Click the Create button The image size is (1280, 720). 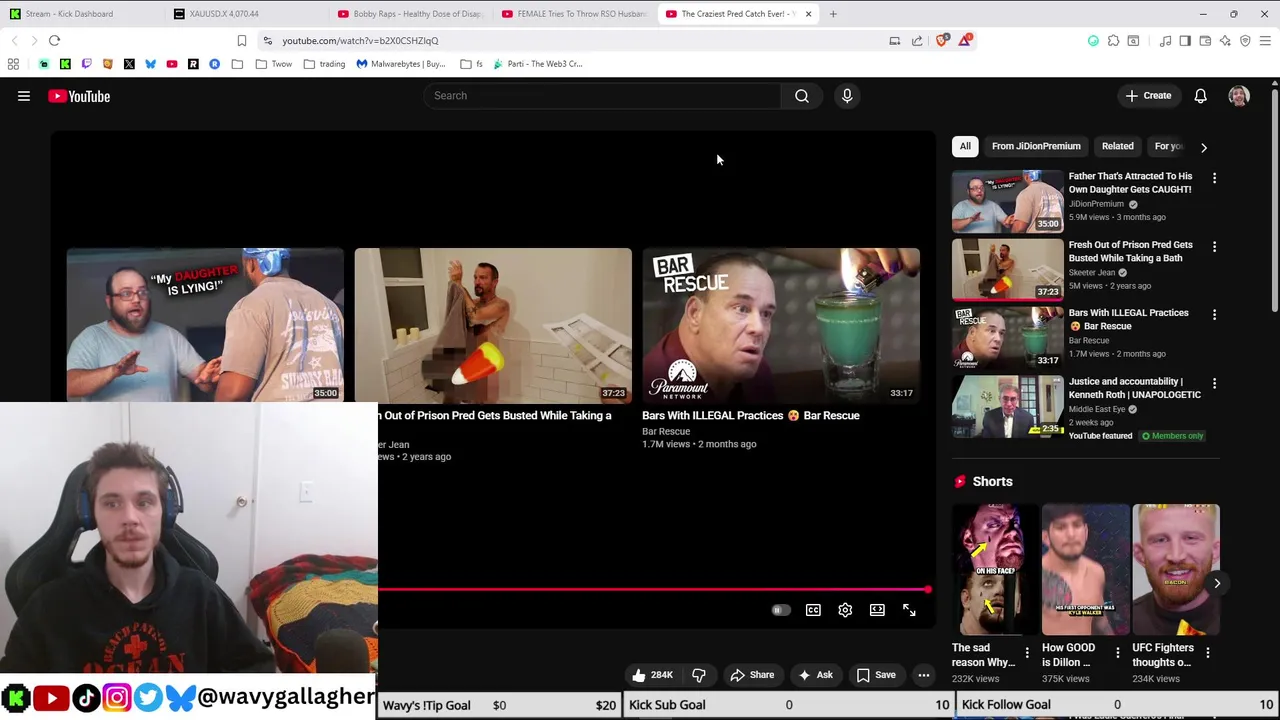pyautogui.click(x=1148, y=96)
